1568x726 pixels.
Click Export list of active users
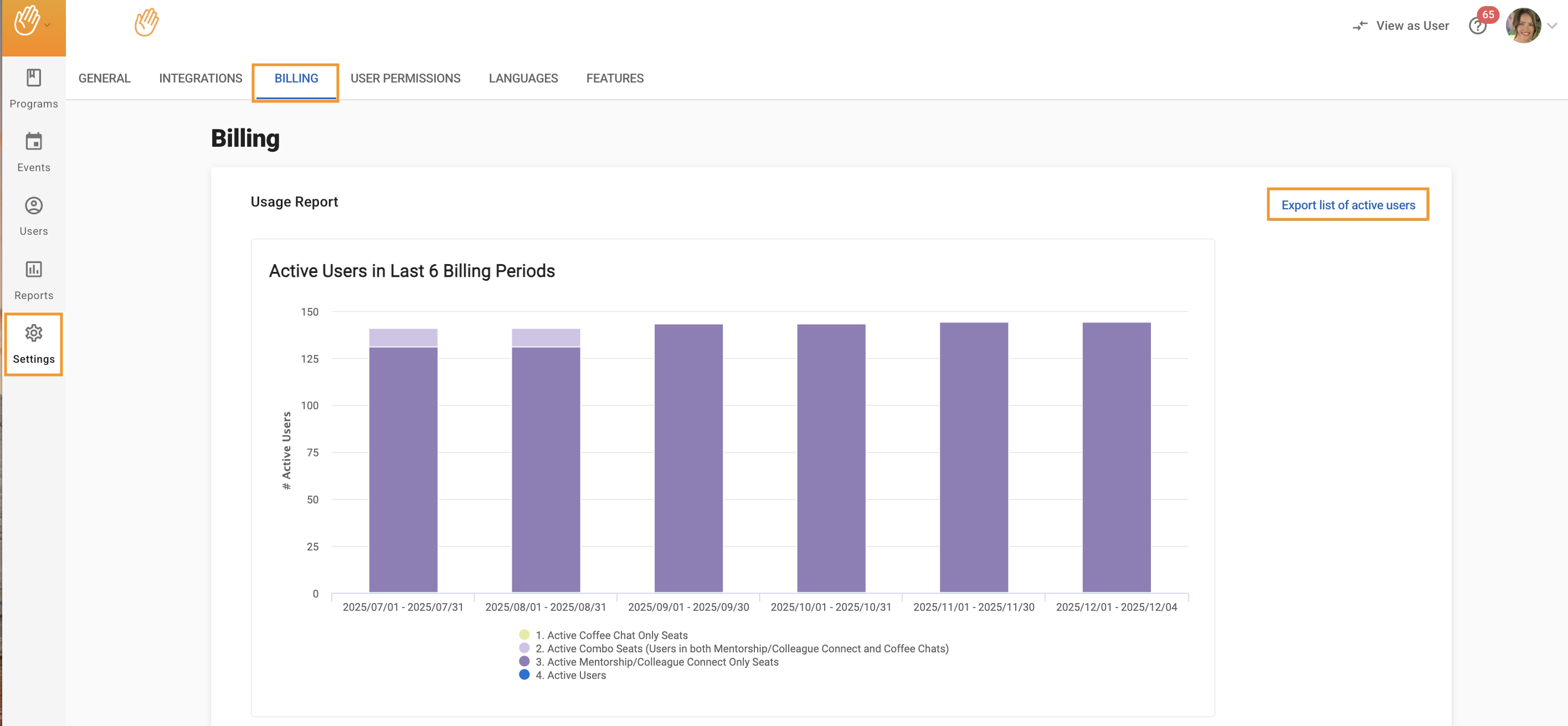(x=1348, y=205)
